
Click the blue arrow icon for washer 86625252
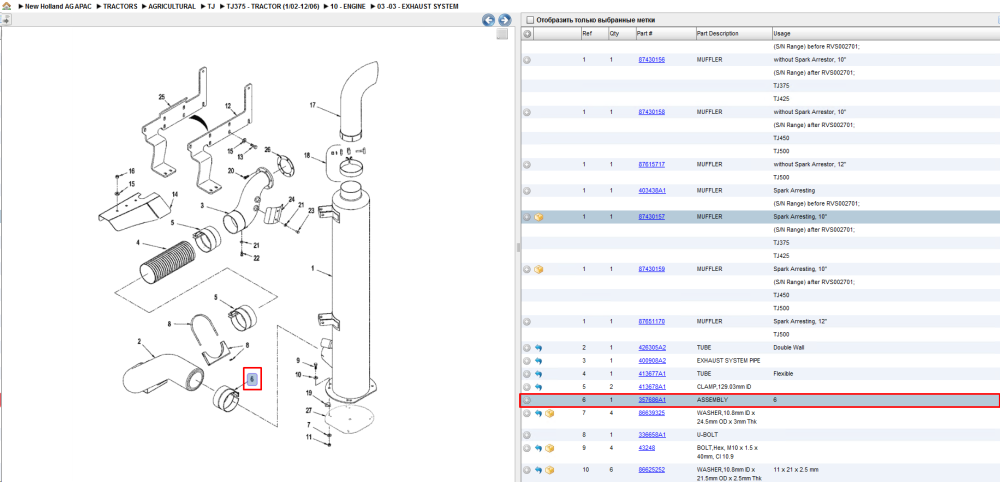[538, 469]
